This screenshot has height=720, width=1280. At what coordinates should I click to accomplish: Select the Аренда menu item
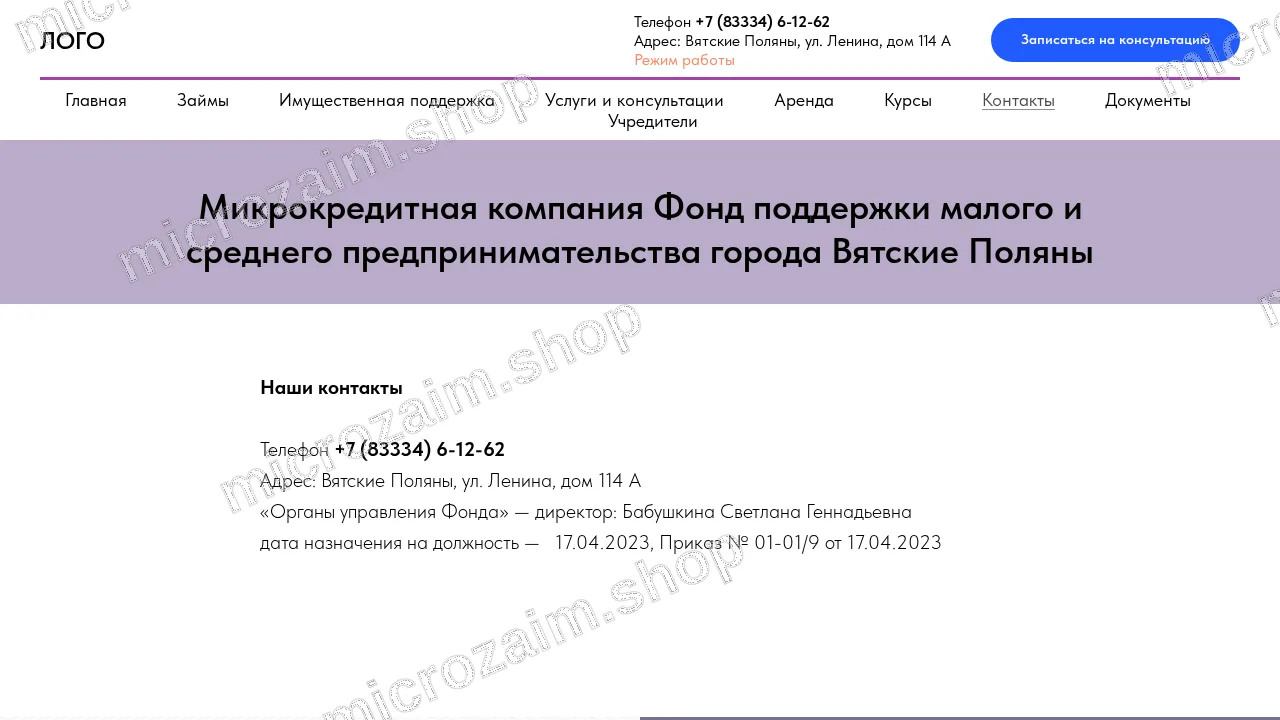[804, 100]
